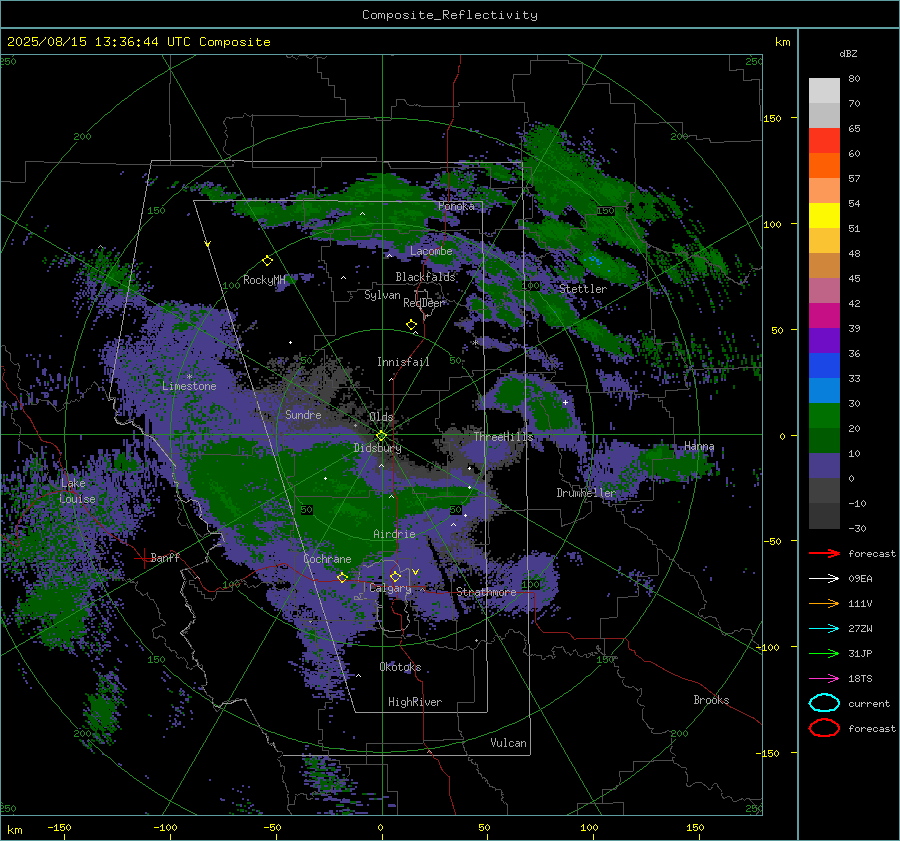Viewport: 900px width, 841px height.
Task: Pick the magenta 39–42 dBZ swatch
Action: [824, 316]
